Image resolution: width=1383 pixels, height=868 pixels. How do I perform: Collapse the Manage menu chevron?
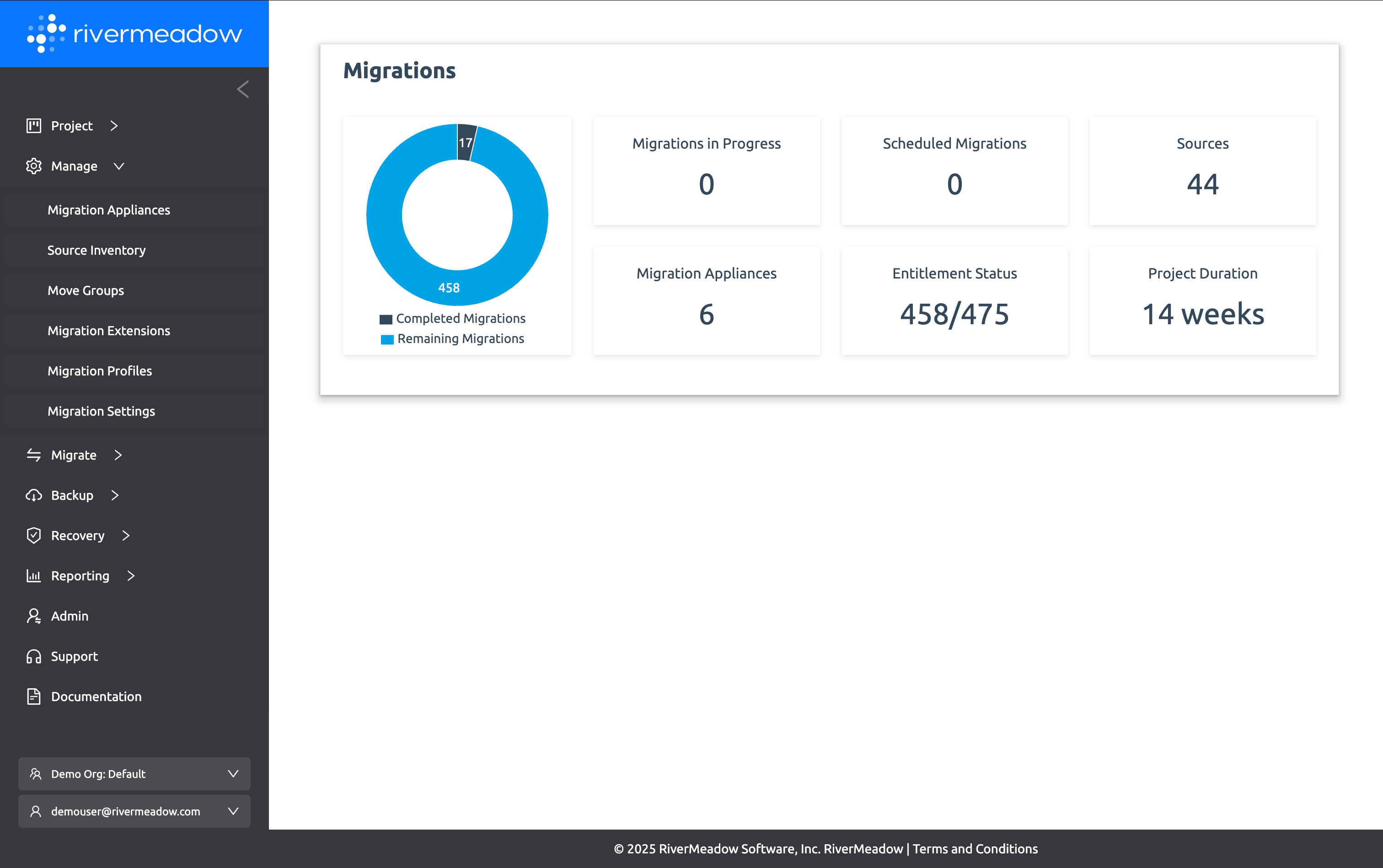[119, 166]
